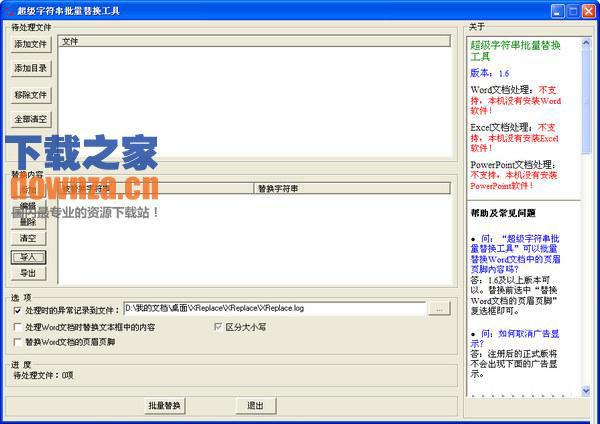Maximize the window

(573, 11)
